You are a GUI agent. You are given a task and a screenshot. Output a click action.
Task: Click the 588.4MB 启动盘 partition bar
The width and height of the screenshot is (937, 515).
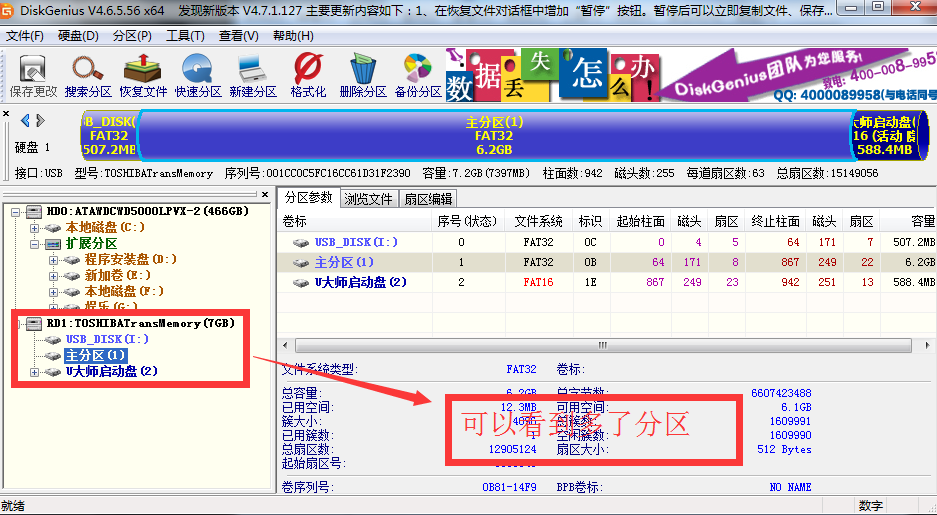click(x=889, y=136)
